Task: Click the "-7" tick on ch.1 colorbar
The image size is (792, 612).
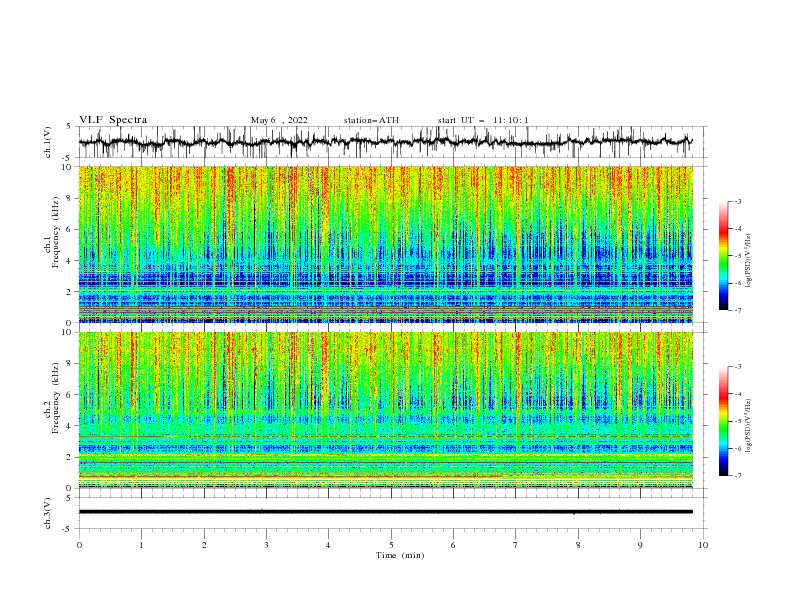Action: click(738, 310)
